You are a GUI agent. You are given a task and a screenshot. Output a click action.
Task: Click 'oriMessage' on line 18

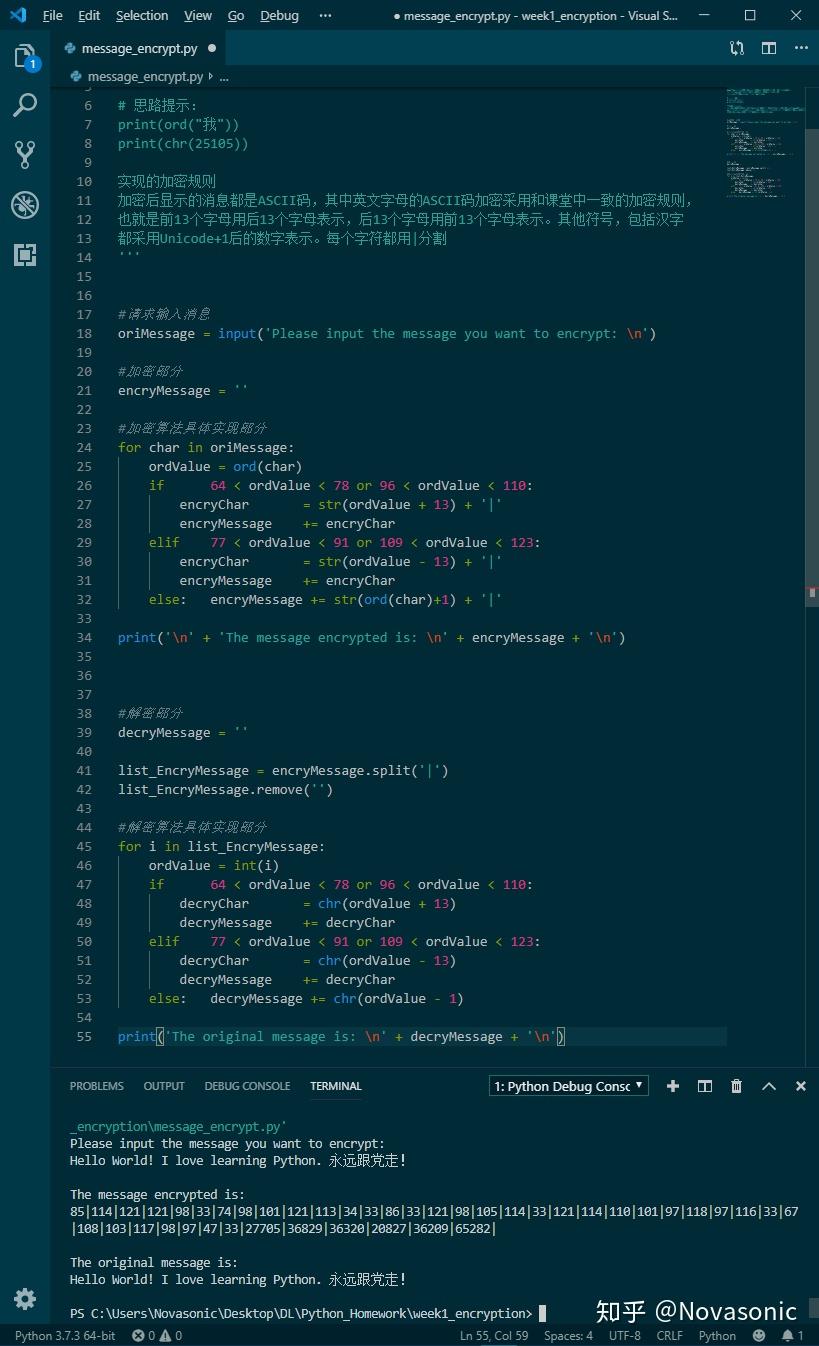point(156,334)
